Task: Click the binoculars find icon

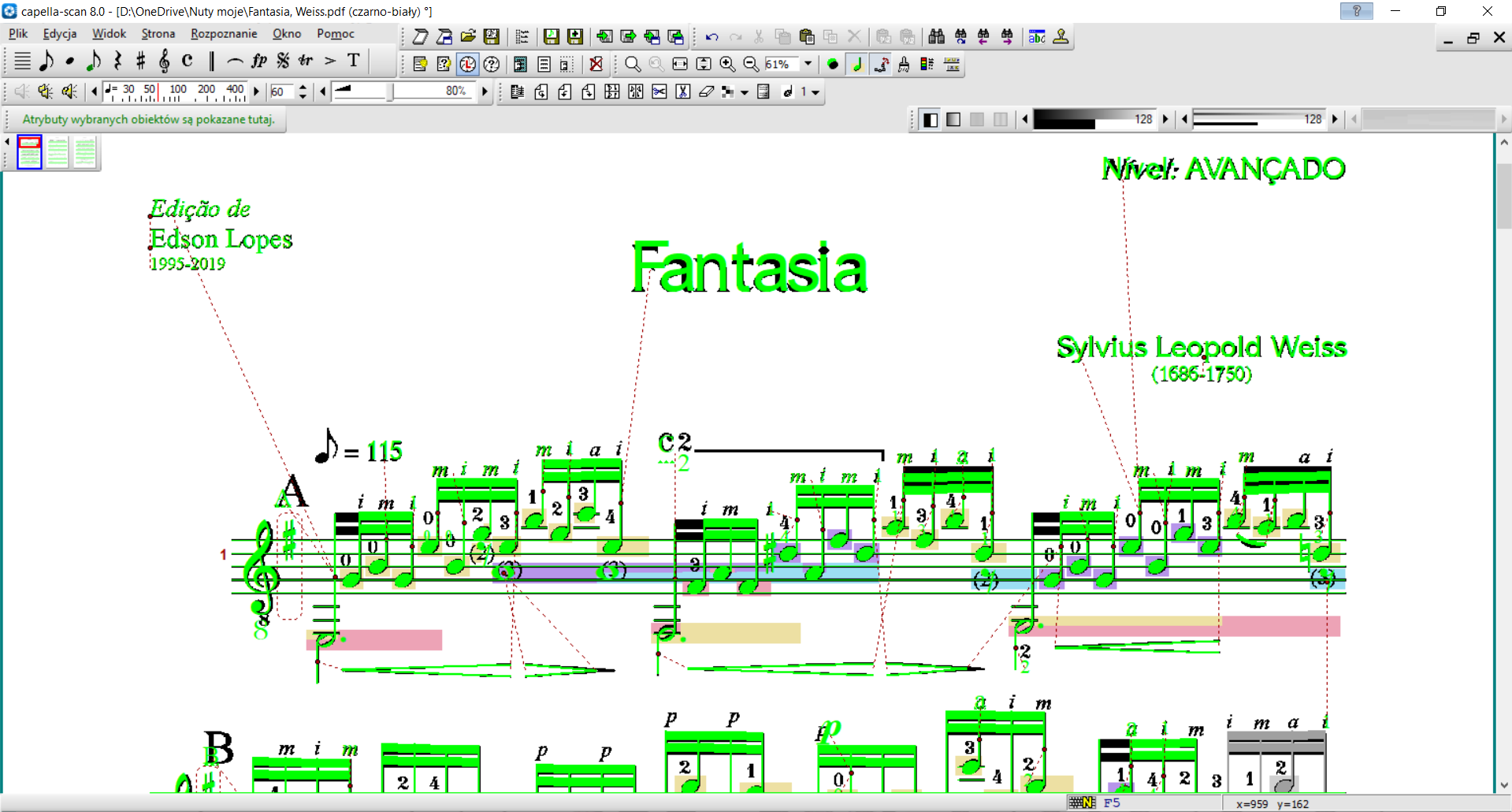Action: point(936,37)
